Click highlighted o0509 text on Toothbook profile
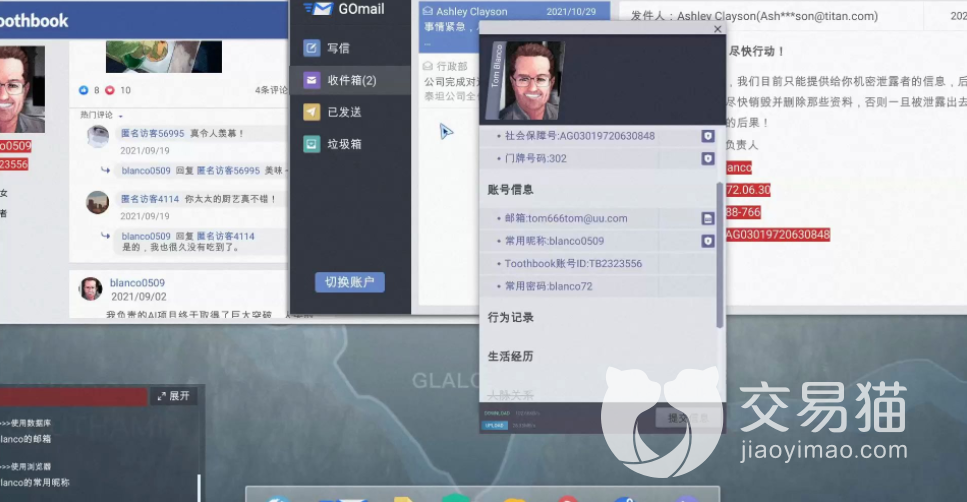The width and height of the screenshot is (967, 502). coord(15,146)
